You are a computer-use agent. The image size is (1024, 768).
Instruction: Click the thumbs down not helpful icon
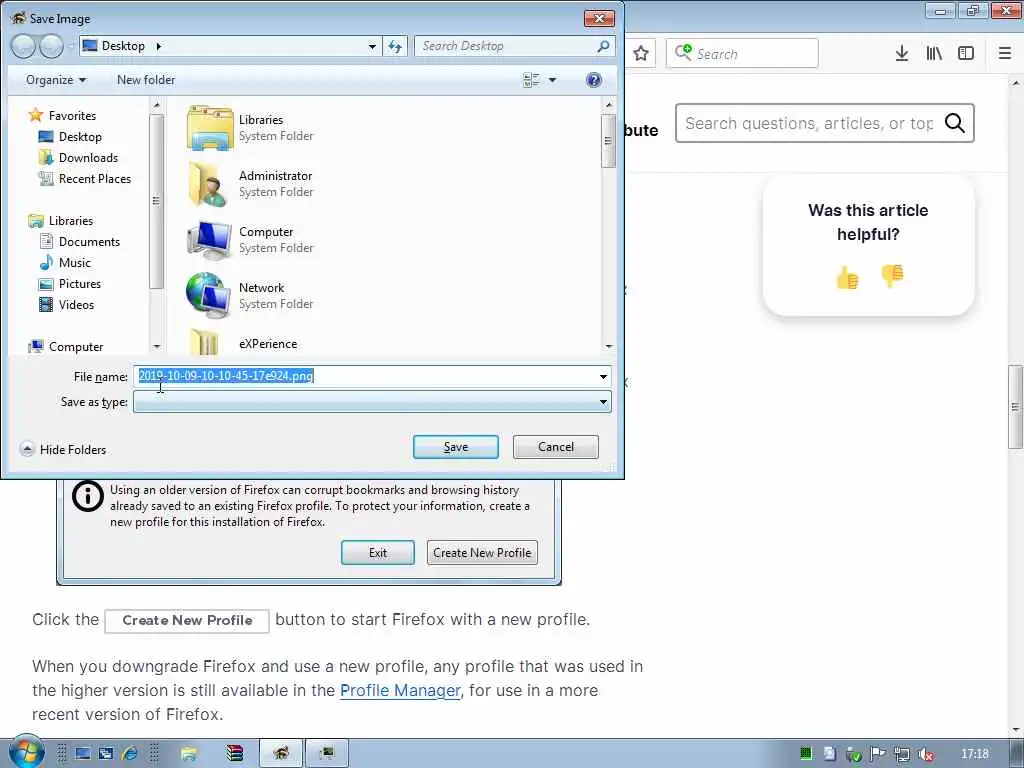coord(891,275)
